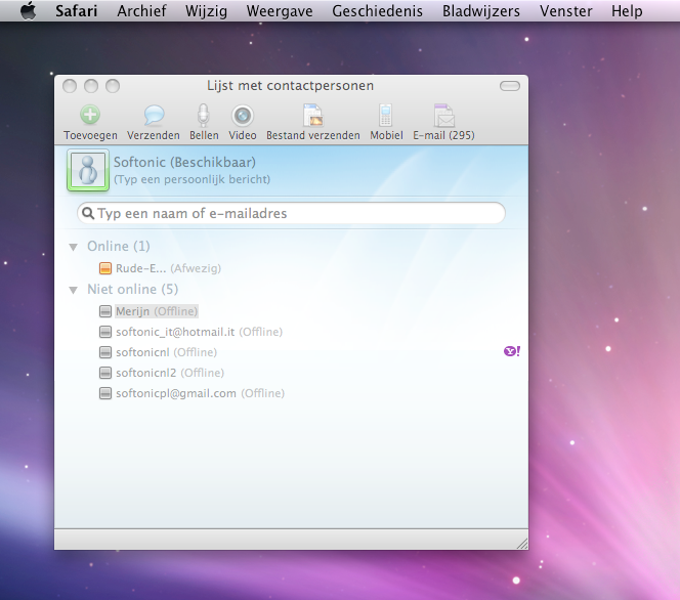Click the Yahoo icon beside softonicnl
The image size is (680, 600).
pos(512,351)
